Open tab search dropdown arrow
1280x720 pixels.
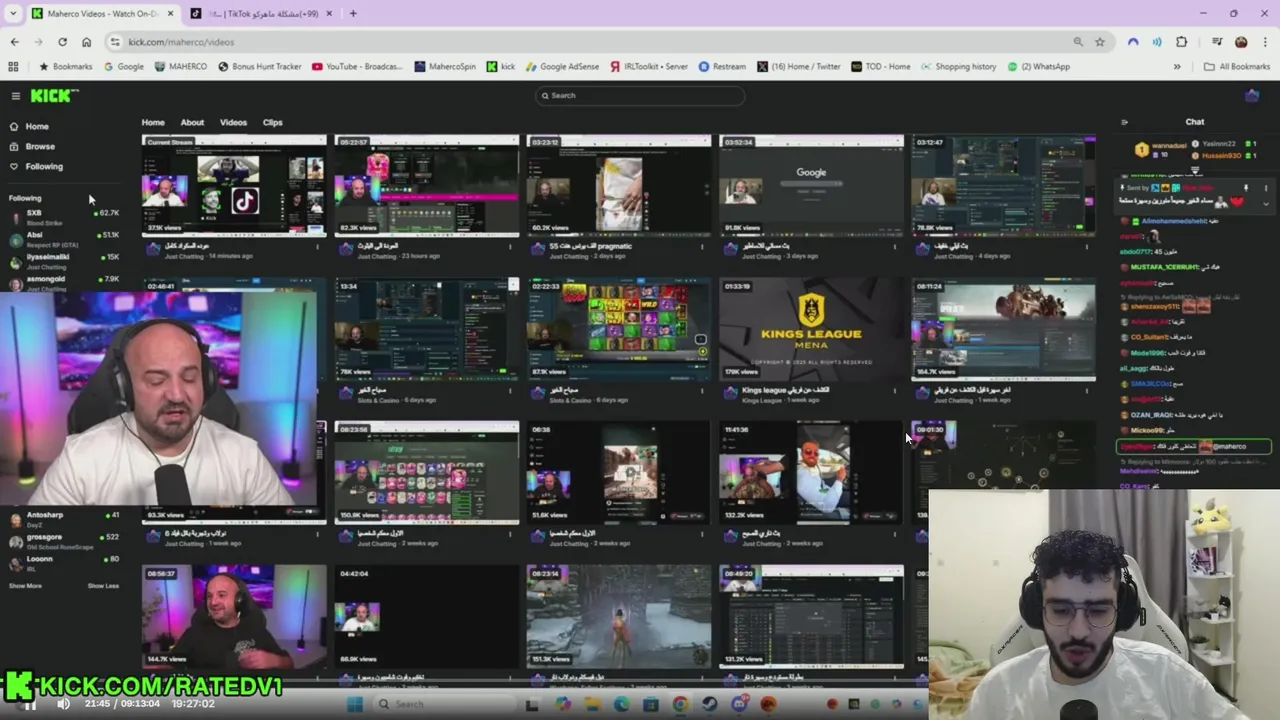(x=13, y=13)
